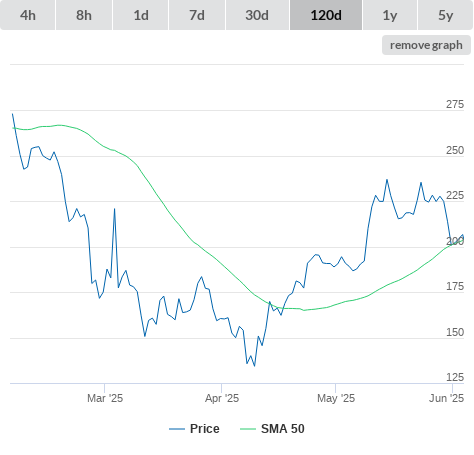Switch to the 8h time range
This screenshot has width=474, height=455.
(84, 15)
